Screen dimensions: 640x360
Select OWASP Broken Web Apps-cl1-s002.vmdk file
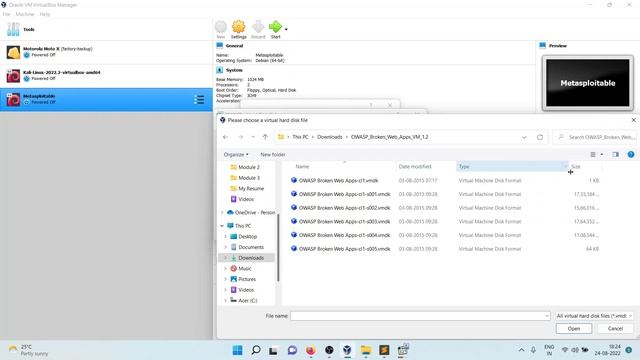click(x=344, y=208)
